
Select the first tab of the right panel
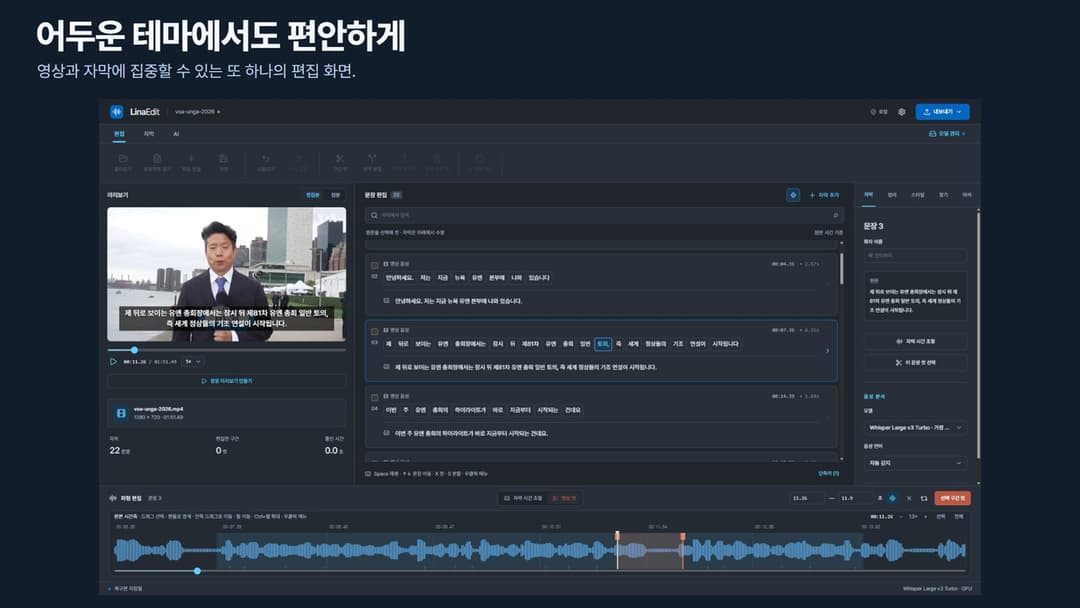point(869,195)
